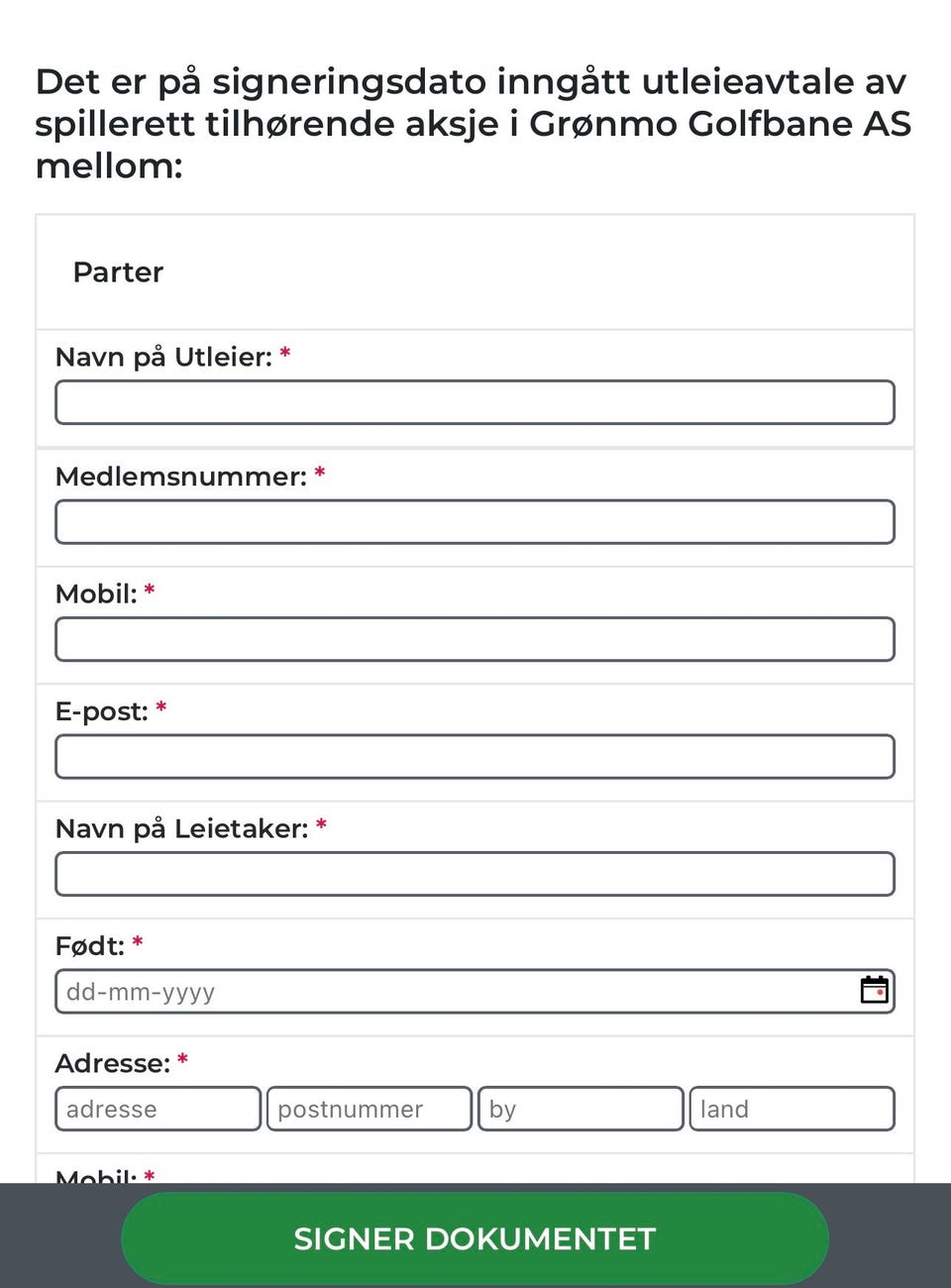The image size is (951, 1288).
Task: Open the calendar picker in Født field
Action: 874,990
